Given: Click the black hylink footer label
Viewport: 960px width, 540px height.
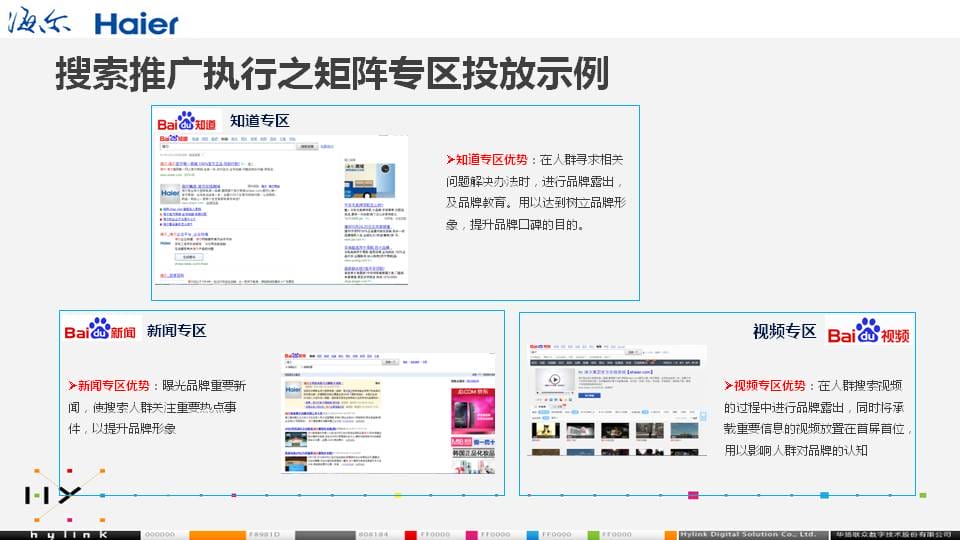Looking at the screenshot, I should pos(70,535).
